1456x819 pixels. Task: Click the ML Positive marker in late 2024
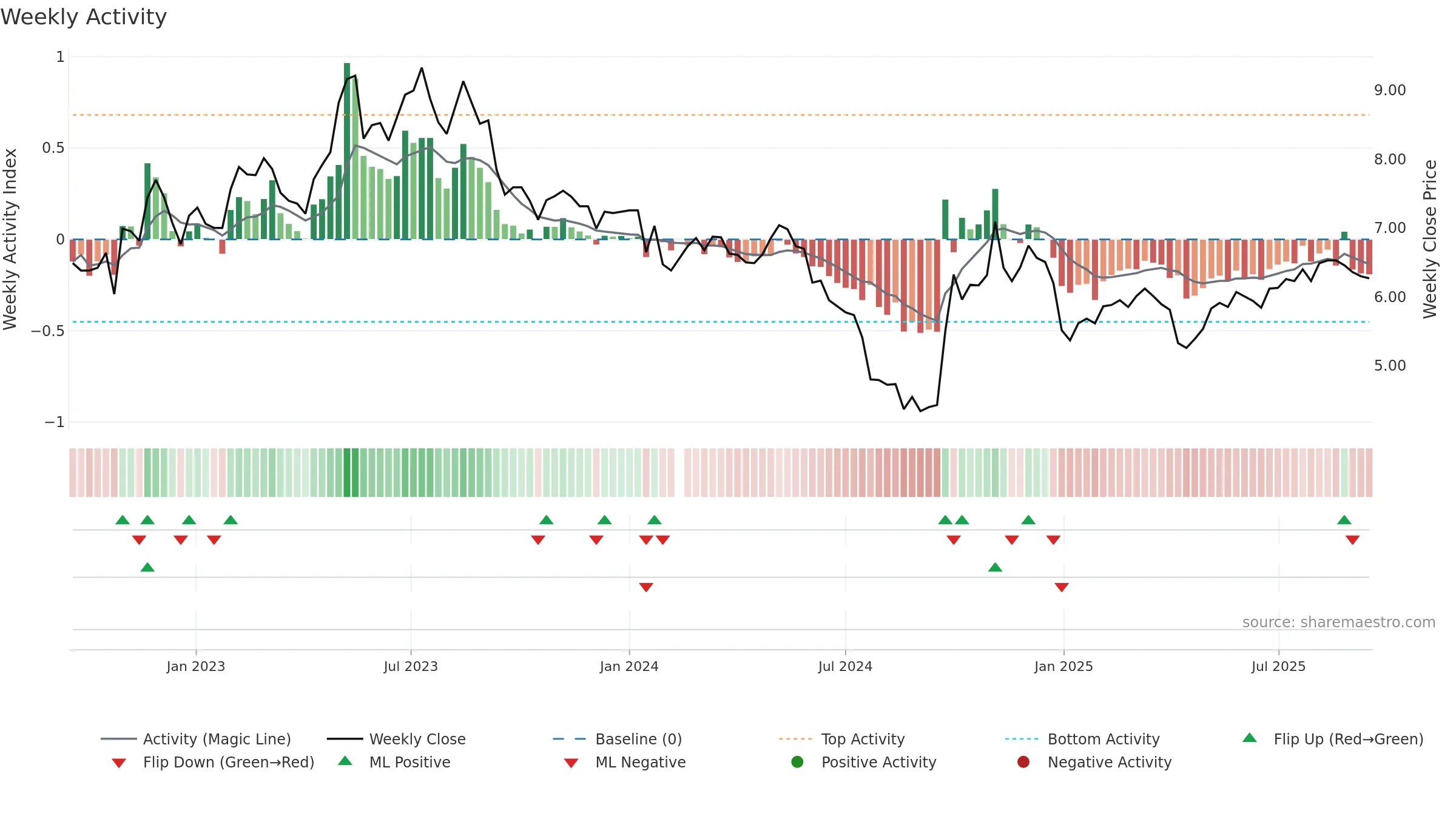pyautogui.click(x=995, y=567)
